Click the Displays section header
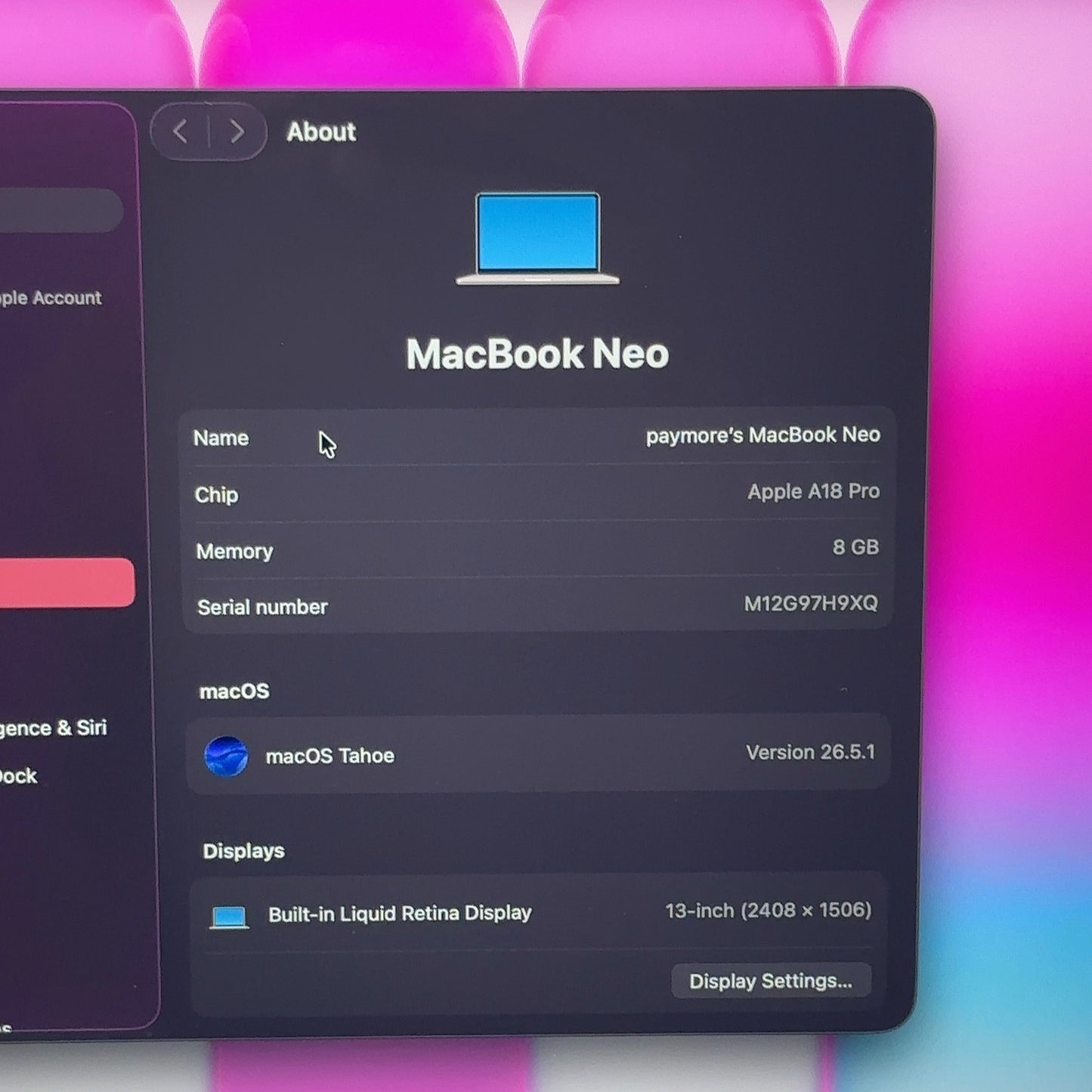Image resolution: width=1092 pixels, height=1092 pixels. click(x=243, y=851)
